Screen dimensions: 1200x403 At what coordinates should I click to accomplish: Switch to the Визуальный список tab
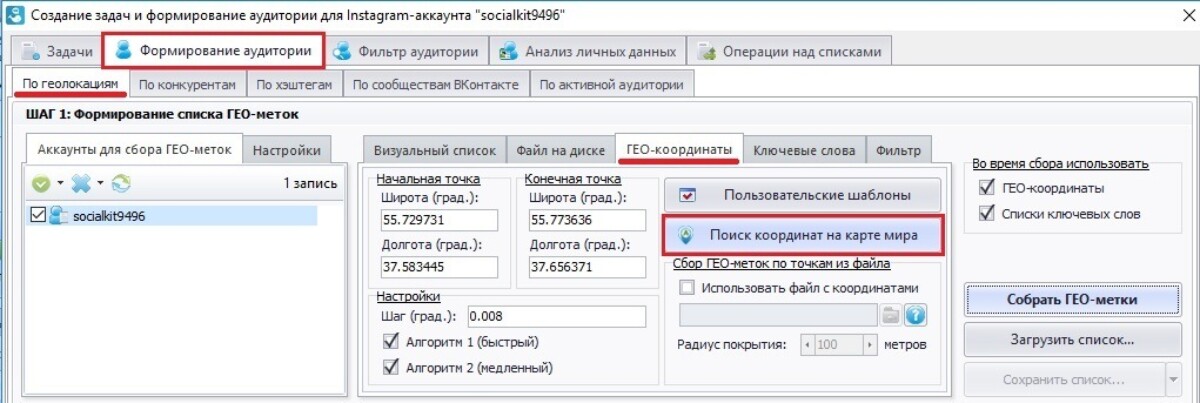[435, 151]
